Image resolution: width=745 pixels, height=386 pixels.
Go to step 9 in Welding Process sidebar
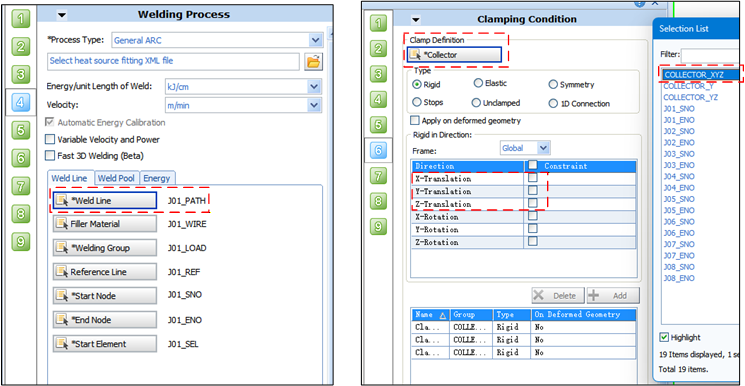[x=20, y=241]
